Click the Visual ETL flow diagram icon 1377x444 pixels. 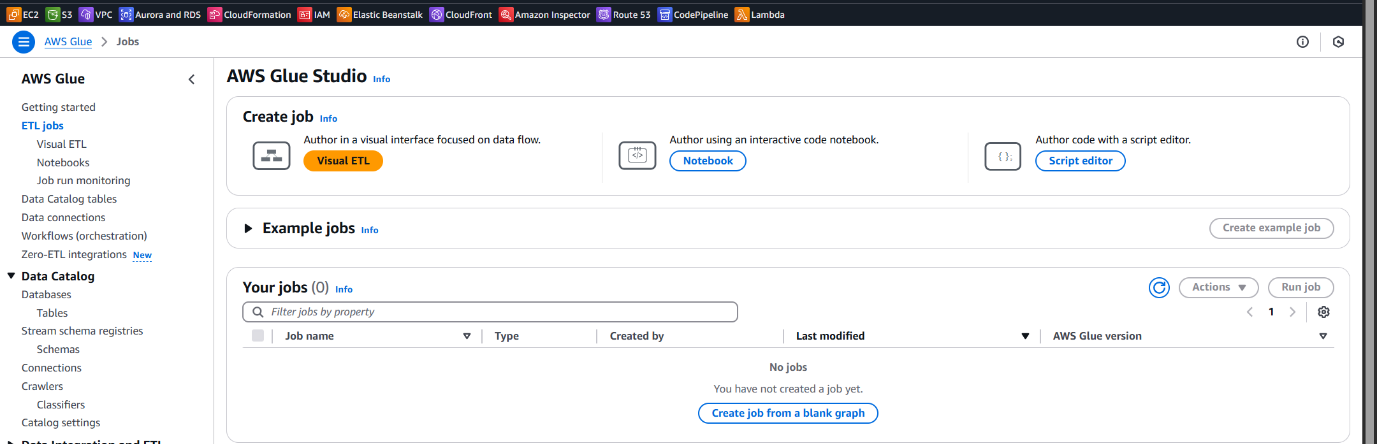pyautogui.click(x=271, y=155)
